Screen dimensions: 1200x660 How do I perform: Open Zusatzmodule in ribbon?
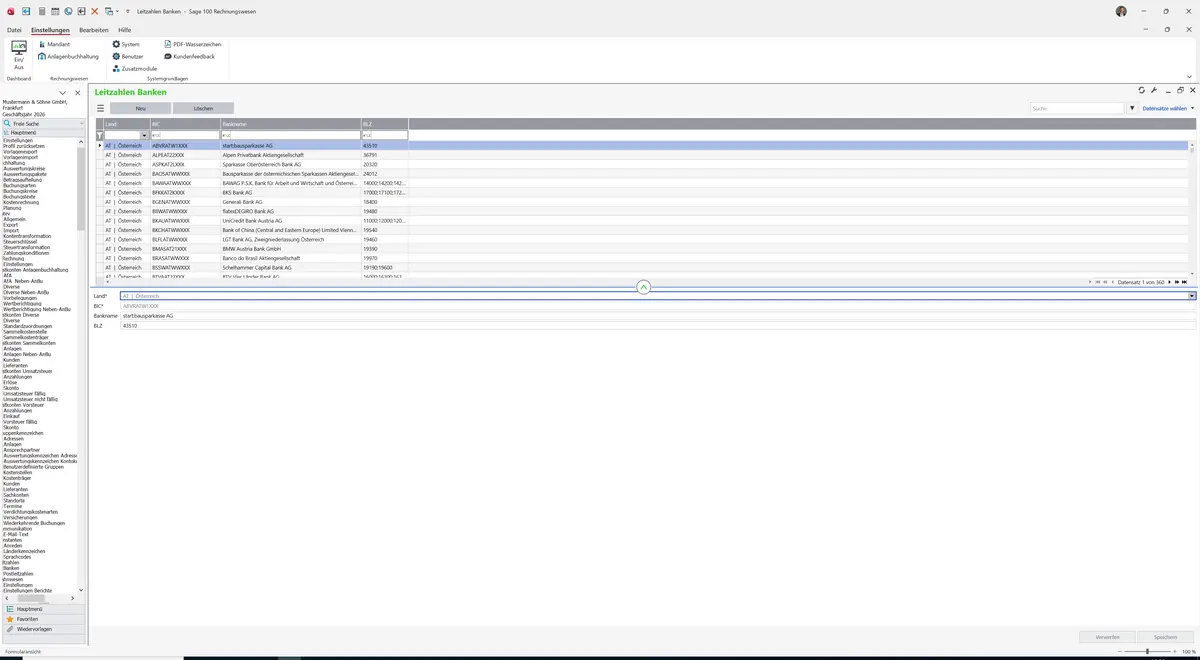[134, 68]
